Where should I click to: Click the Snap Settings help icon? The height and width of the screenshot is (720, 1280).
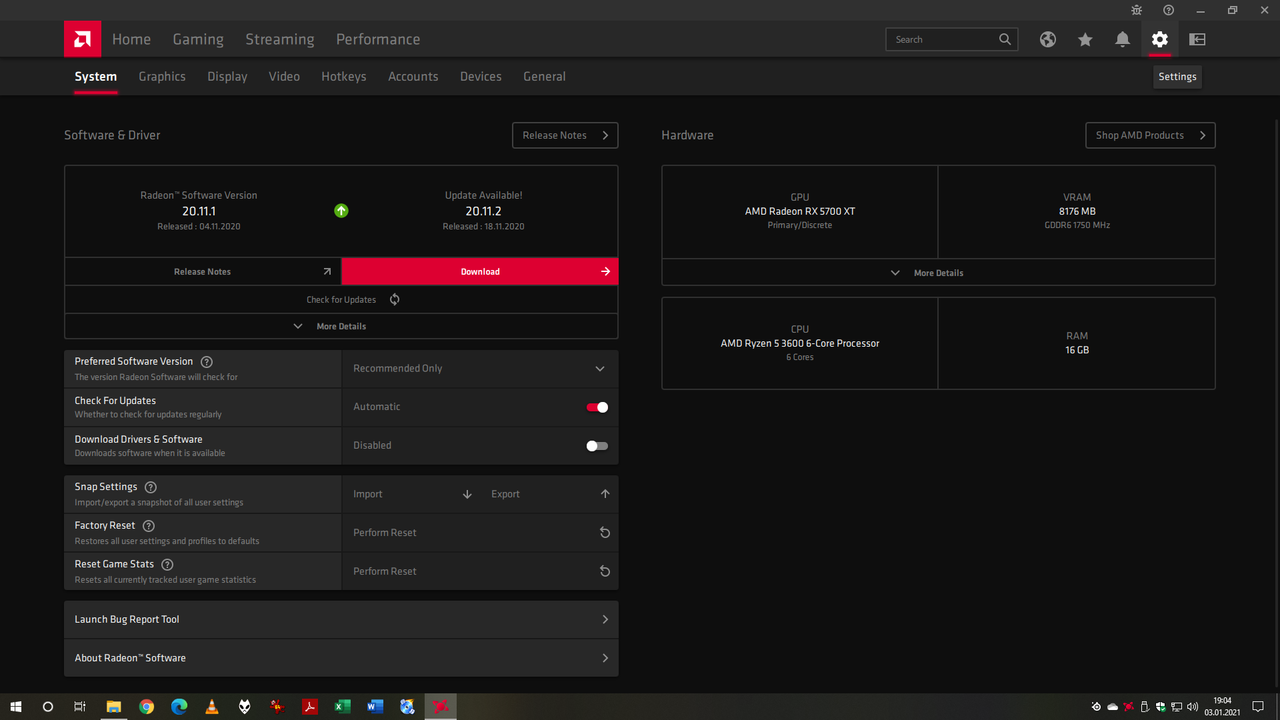151,487
